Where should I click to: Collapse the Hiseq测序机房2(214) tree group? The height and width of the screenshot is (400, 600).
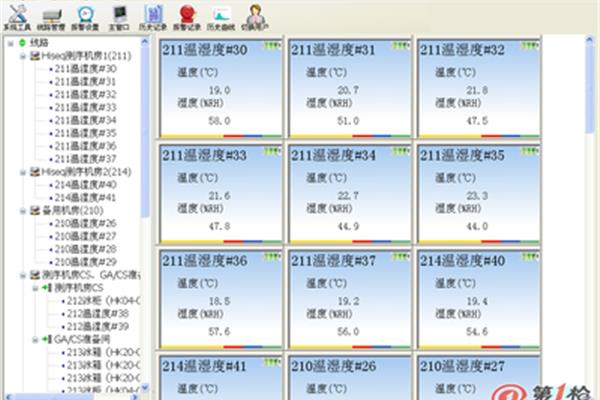[x=23, y=172]
